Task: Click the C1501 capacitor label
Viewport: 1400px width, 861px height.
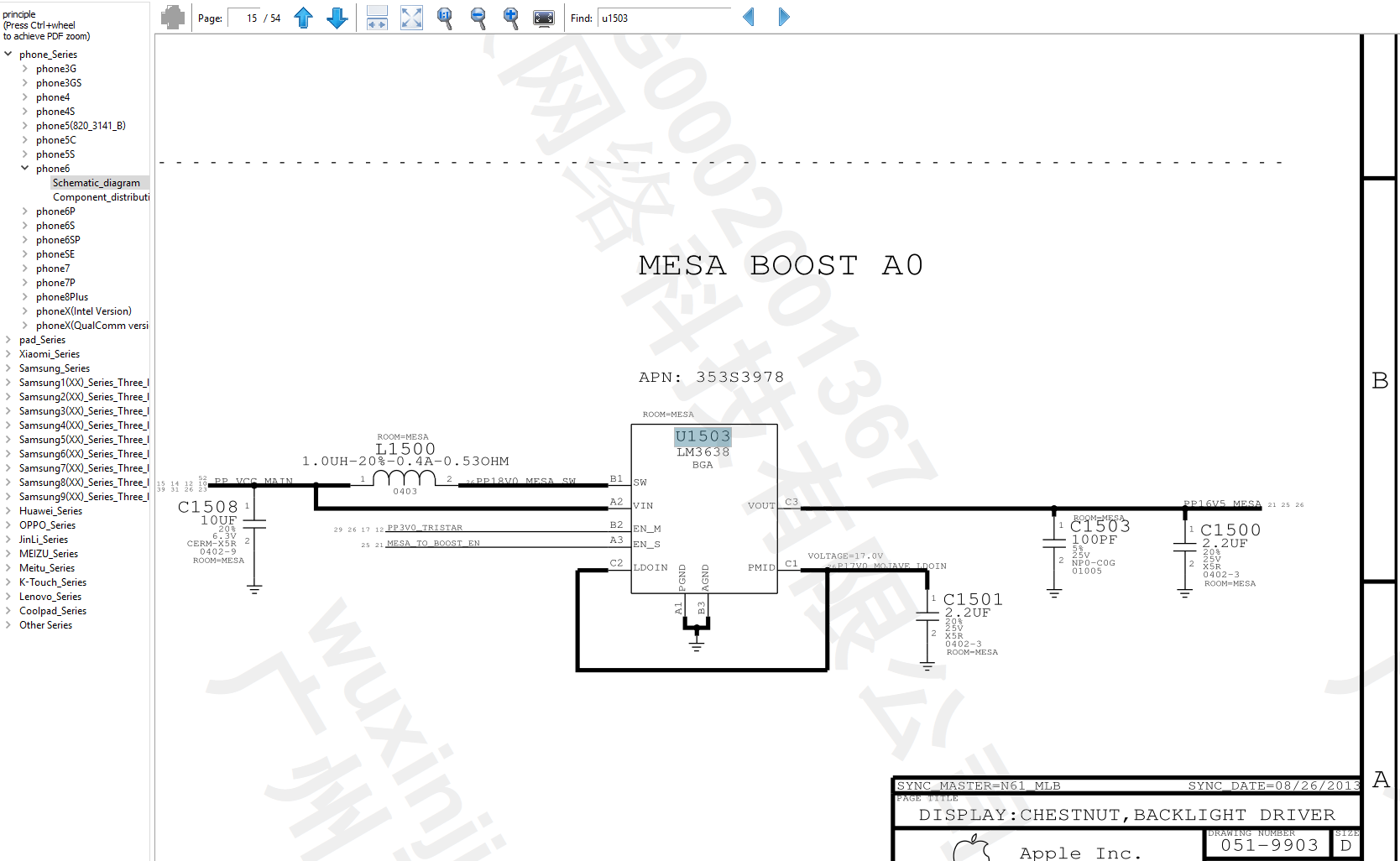Action: (x=973, y=599)
